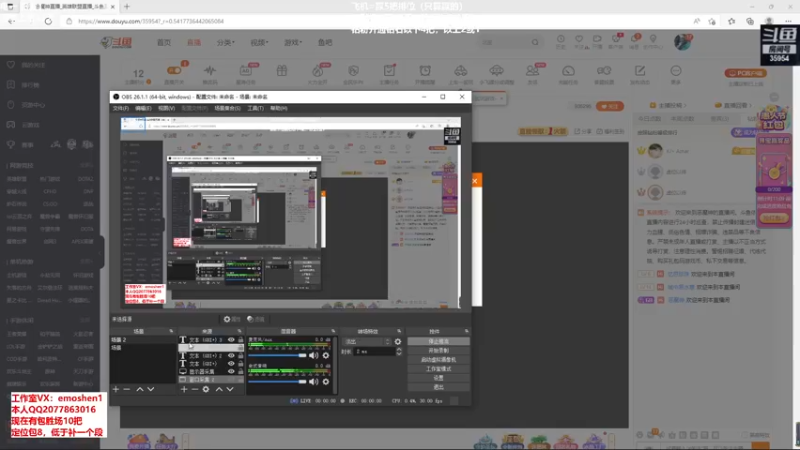Open the more (ellipsis) icon in streamer toolbar
800x450 pixels.
click(x=676, y=71)
